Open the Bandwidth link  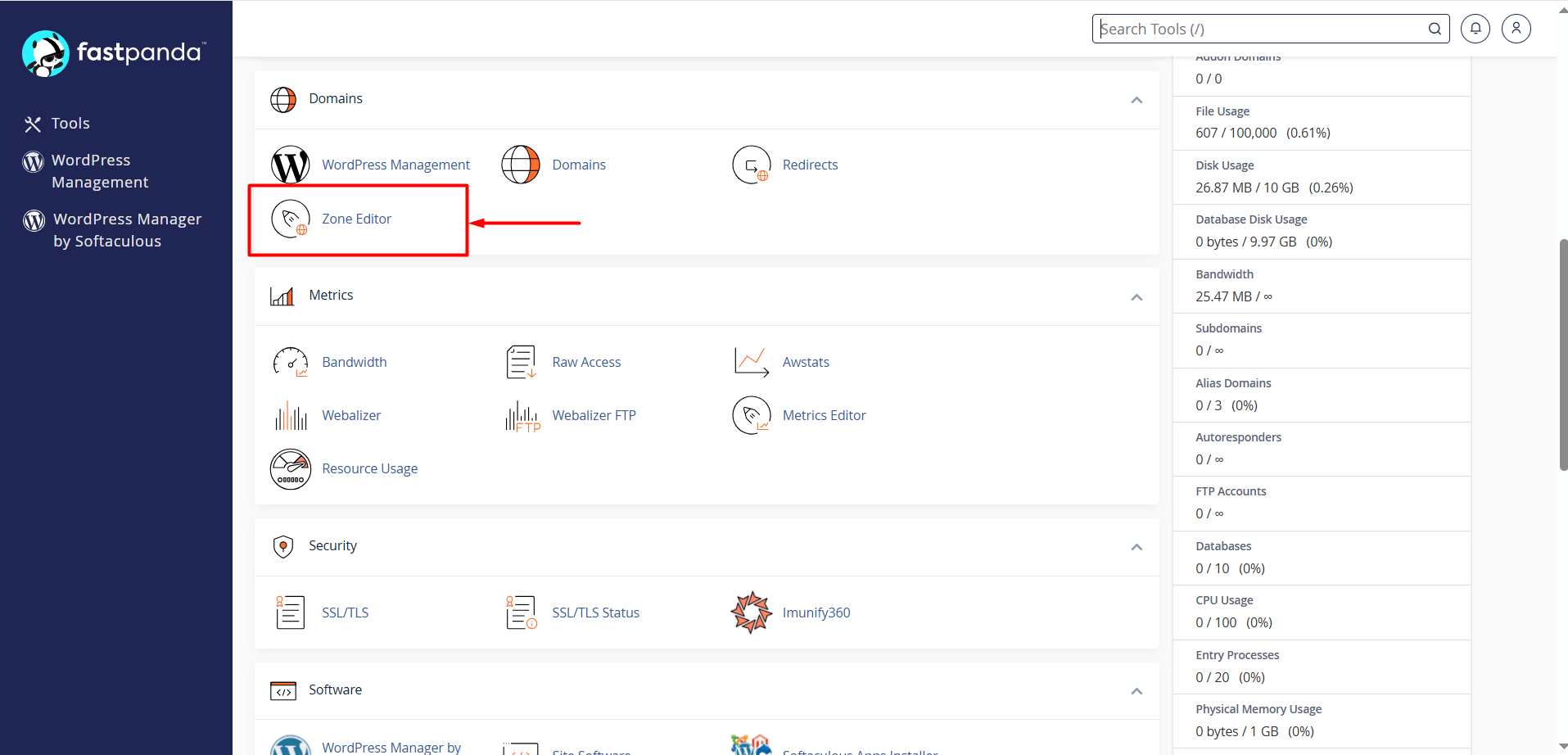pyautogui.click(x=354, y=362)
